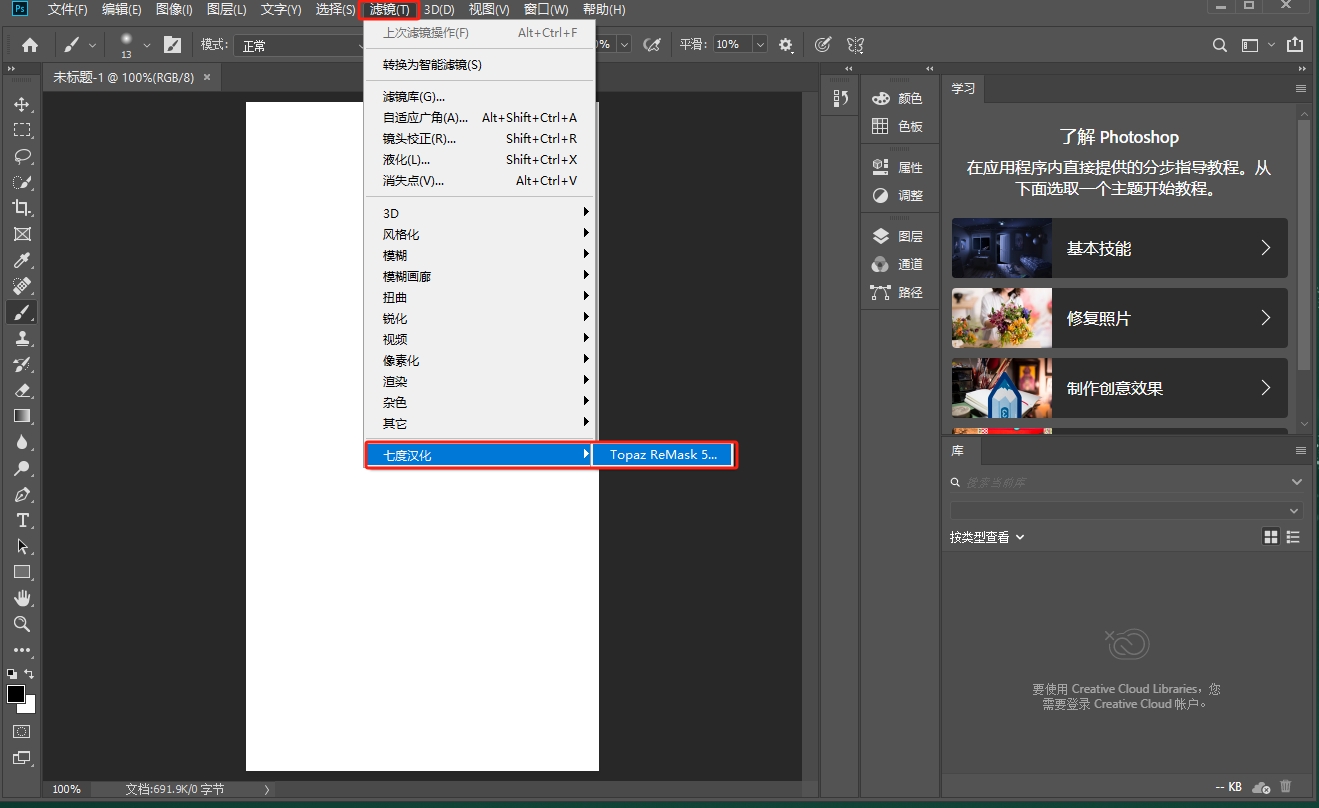Select the Move tool
This screenshot has width=1319, height=808.
coord(22,103)
